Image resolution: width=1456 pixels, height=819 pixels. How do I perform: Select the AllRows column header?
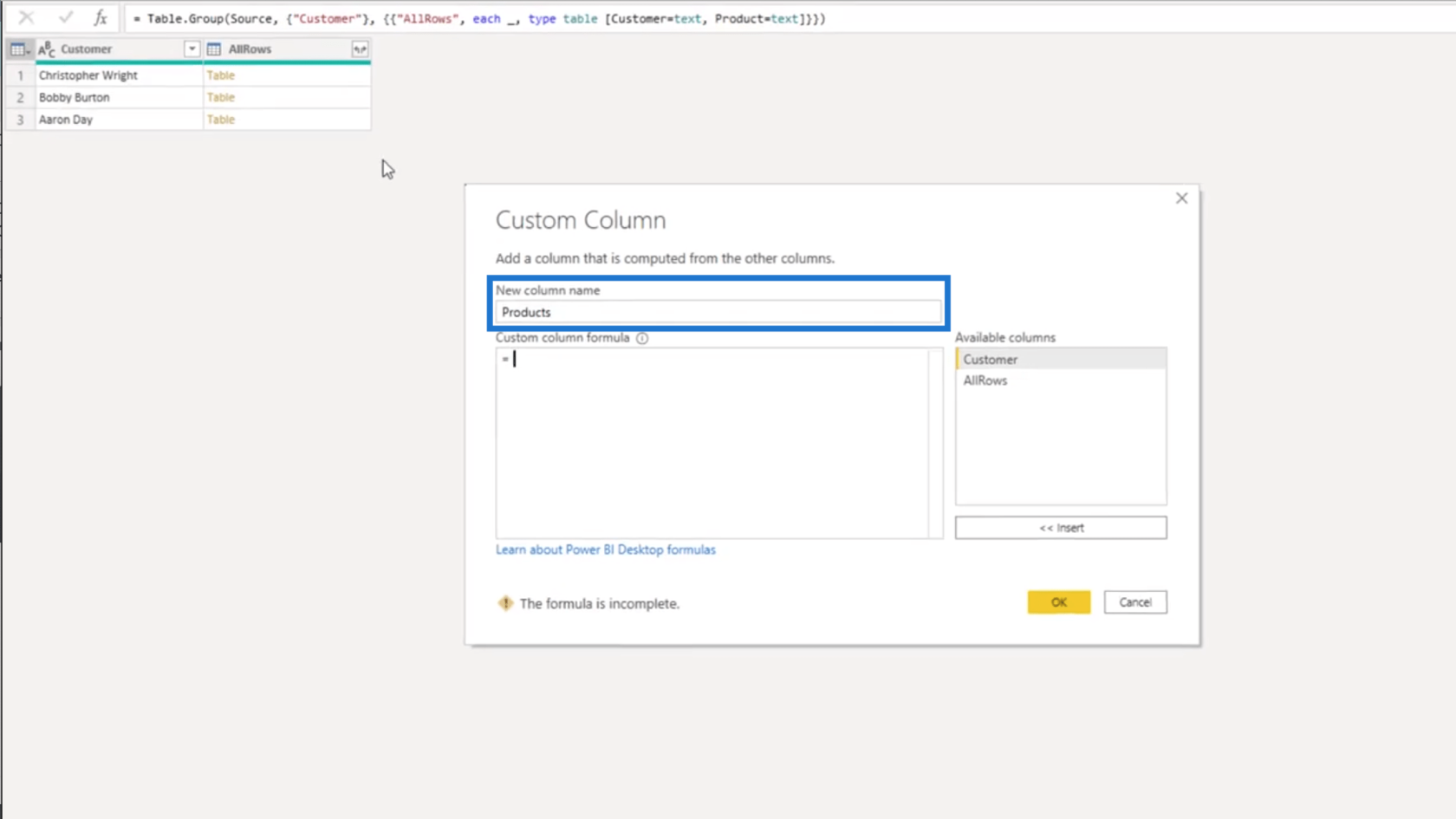tap(287, 49)
